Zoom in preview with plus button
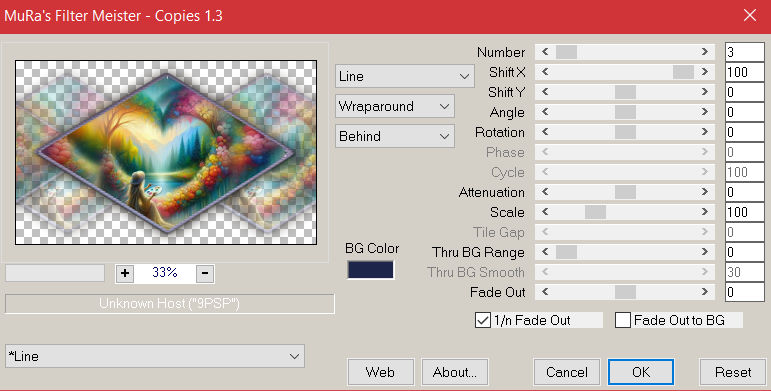 click(x=125, y=273)
